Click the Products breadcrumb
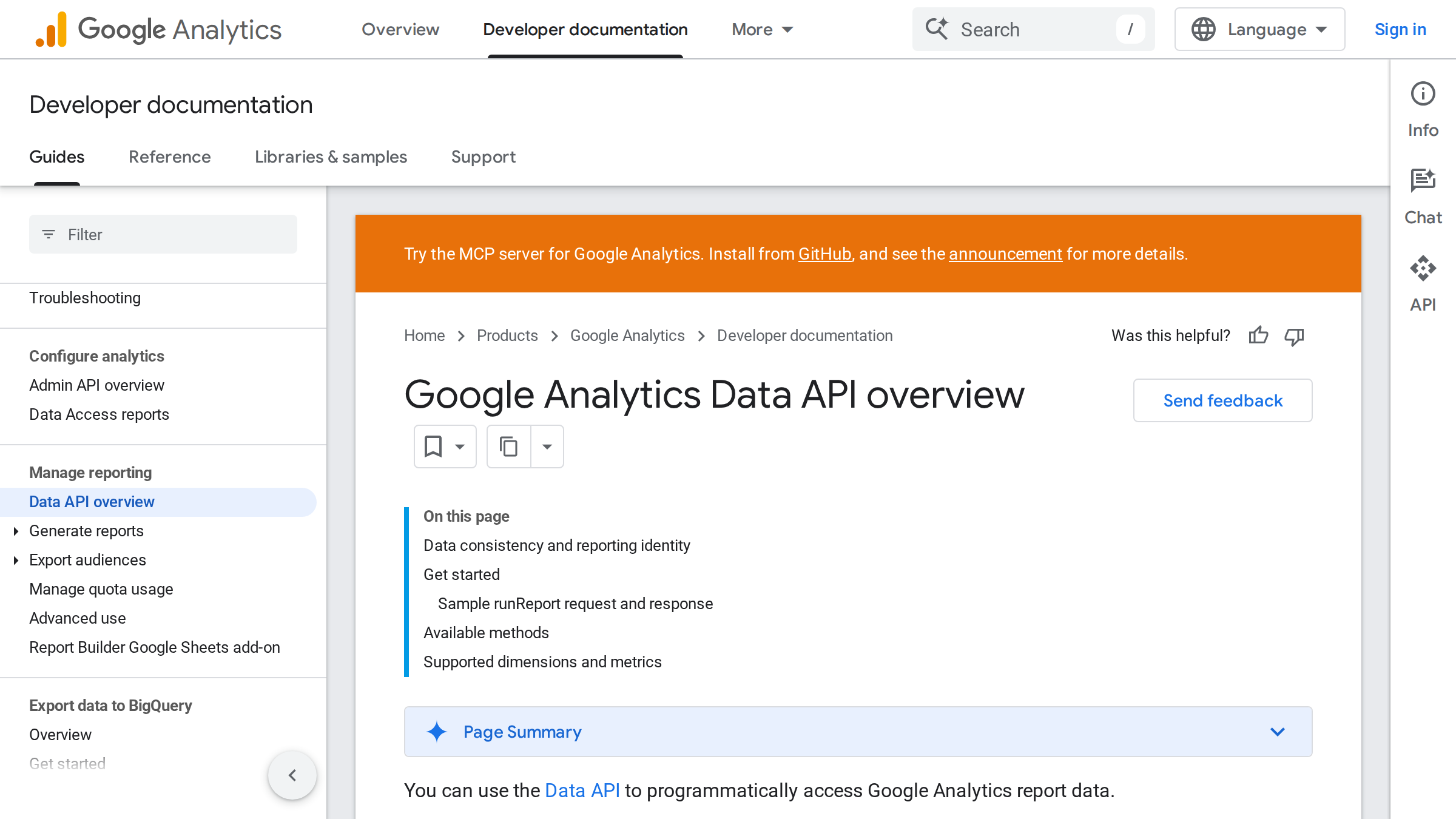Screen dimensions: 1456x819 (507, 335)
